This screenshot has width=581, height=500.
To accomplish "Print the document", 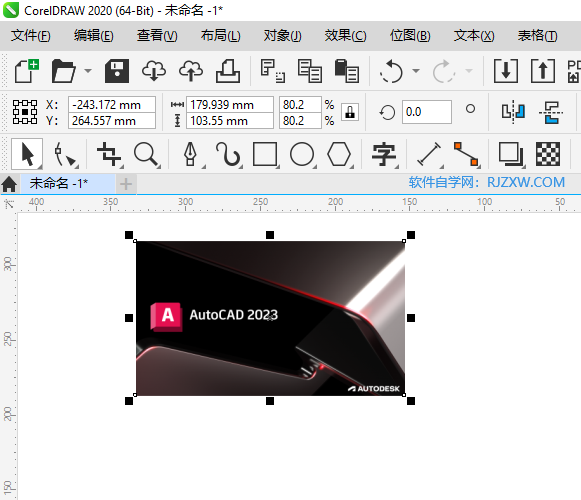I will pyautogui.click(x=228, y=70).
